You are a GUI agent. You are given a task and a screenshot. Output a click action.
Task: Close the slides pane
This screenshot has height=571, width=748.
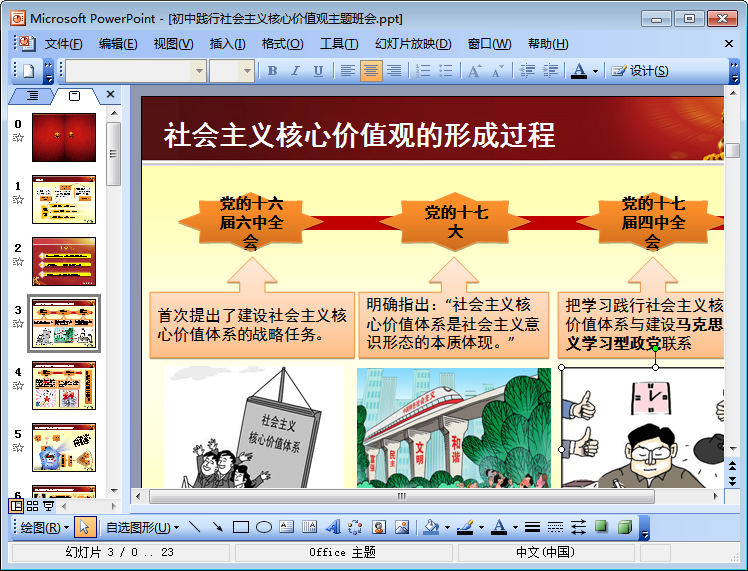pyautogui.click(x=111, y=94)
